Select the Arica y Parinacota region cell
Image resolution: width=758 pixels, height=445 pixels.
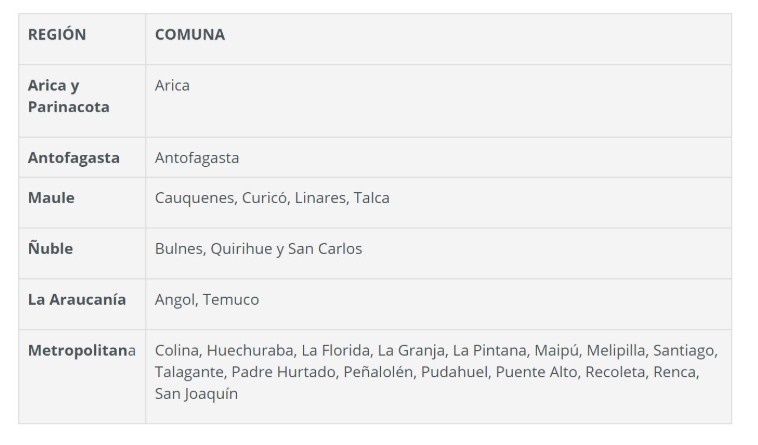(69, 96)
